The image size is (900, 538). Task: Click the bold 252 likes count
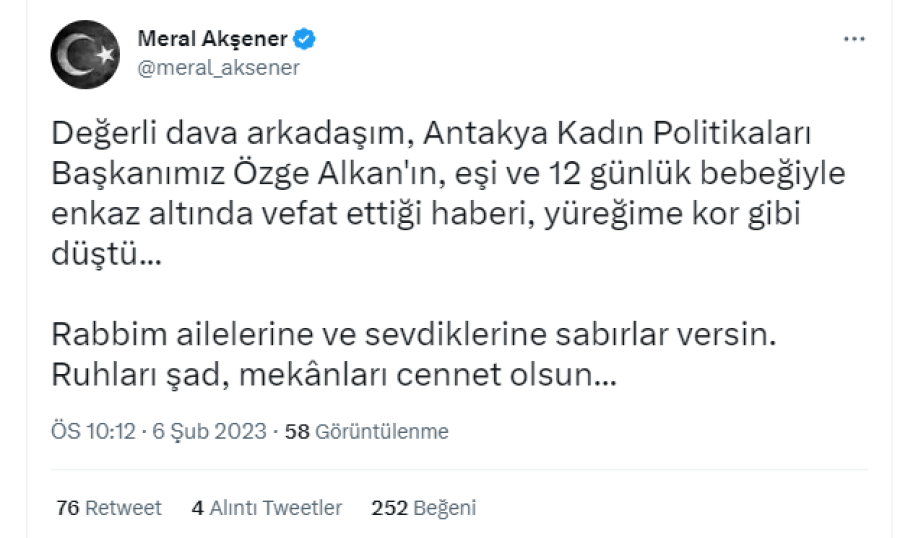click(389, 508)
